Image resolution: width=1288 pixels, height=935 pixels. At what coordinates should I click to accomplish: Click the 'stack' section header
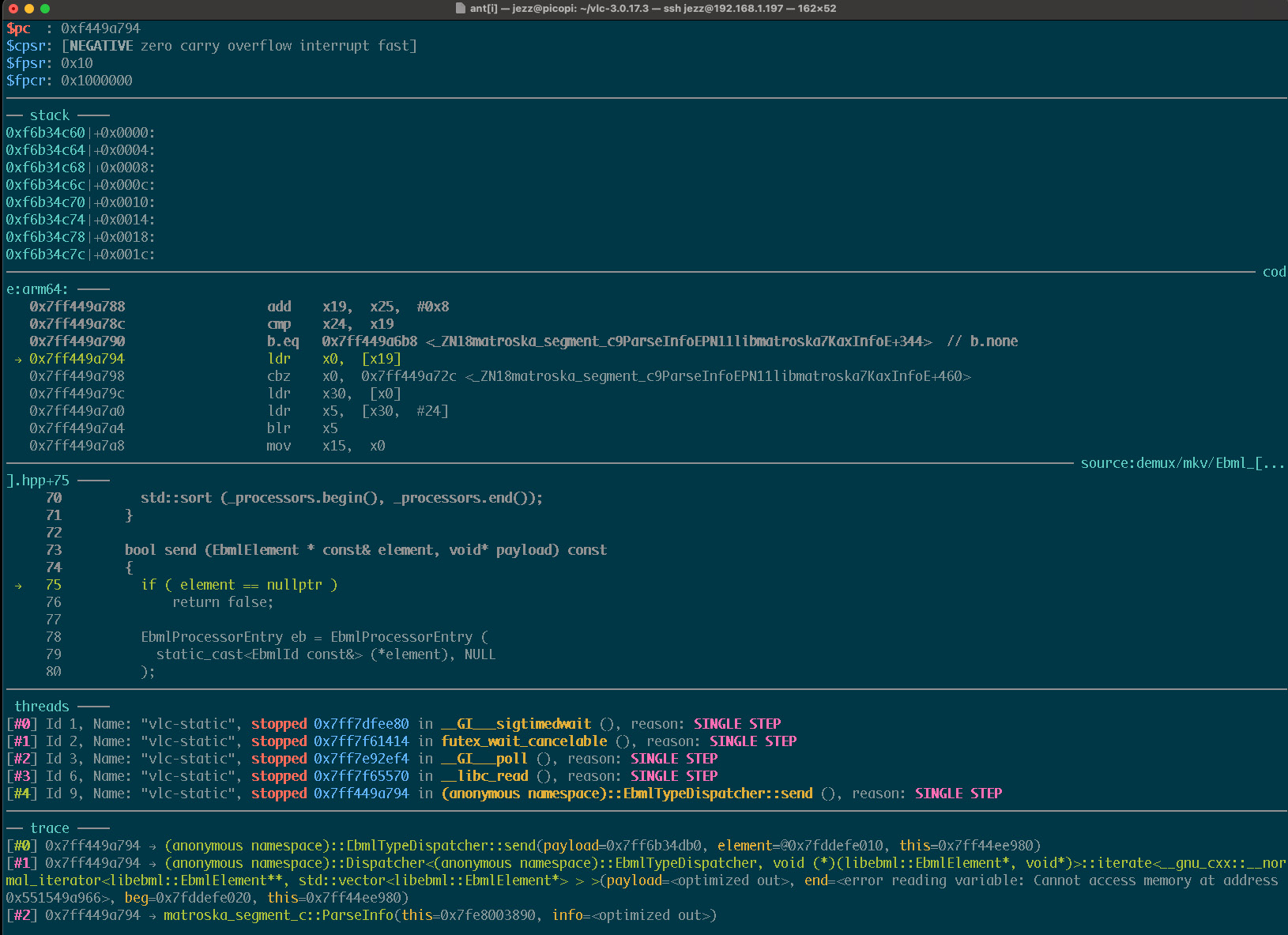point(49,115)
